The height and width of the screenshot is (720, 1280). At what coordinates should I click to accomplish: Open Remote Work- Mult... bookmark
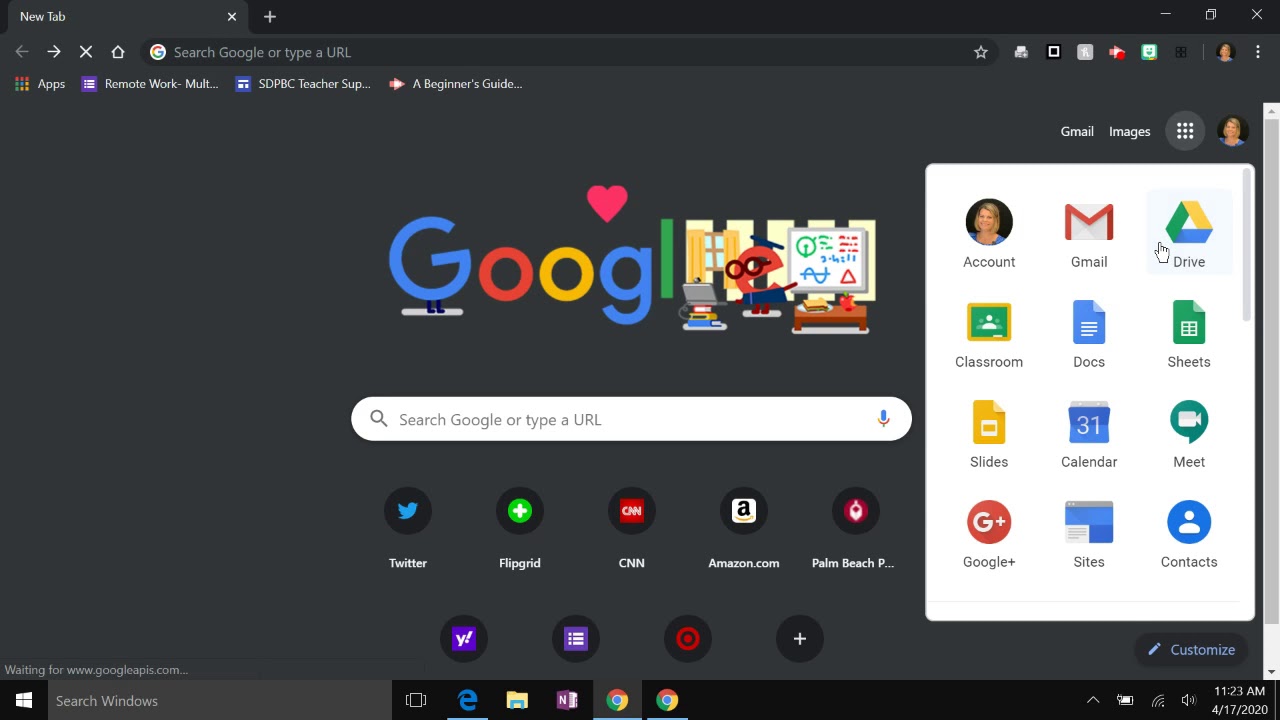[x=150, y=84]
